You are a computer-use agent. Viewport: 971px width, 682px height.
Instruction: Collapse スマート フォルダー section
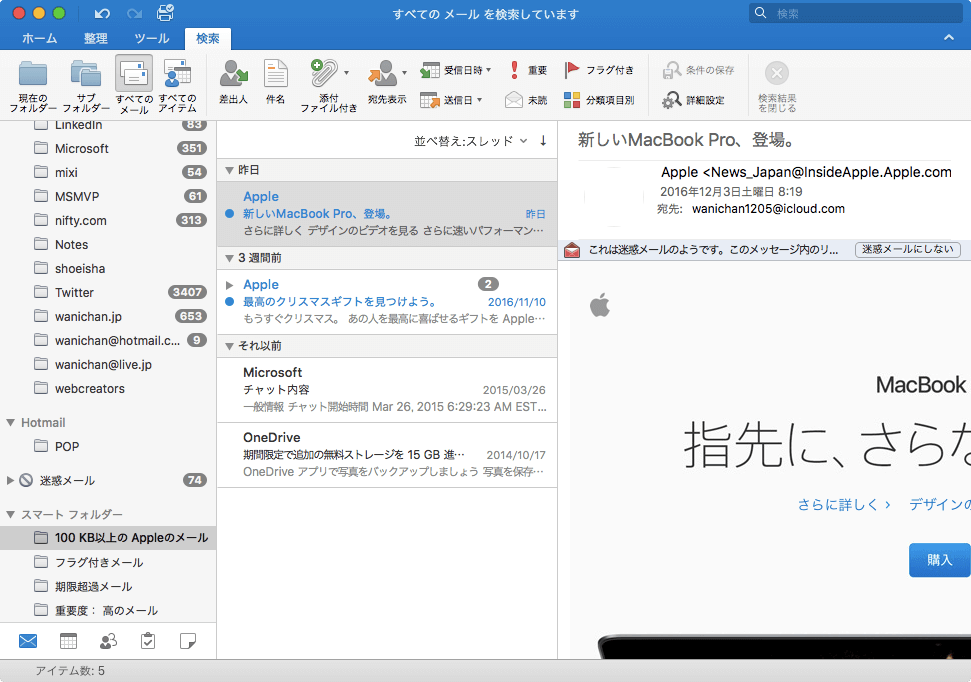(11, 514)
